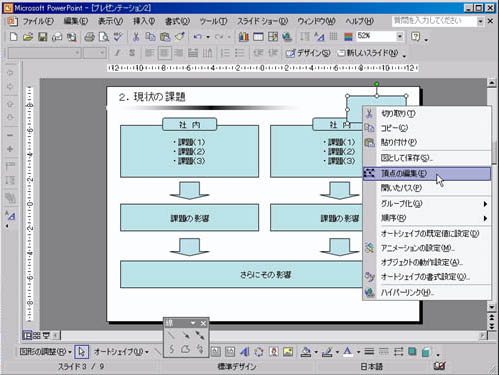Insert a table with the table icon
The height and width of the screenshot is (375, 499).
(258, 36)
